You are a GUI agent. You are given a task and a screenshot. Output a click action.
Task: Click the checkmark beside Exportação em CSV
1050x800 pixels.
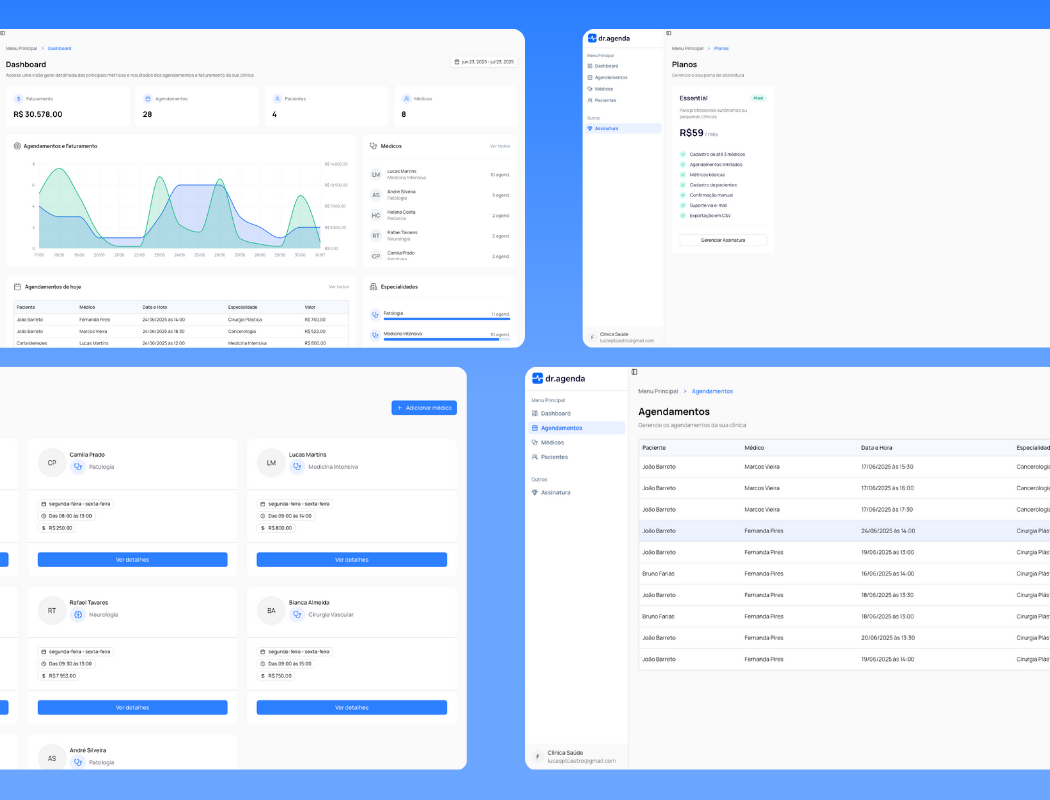[x=683, y=215]
